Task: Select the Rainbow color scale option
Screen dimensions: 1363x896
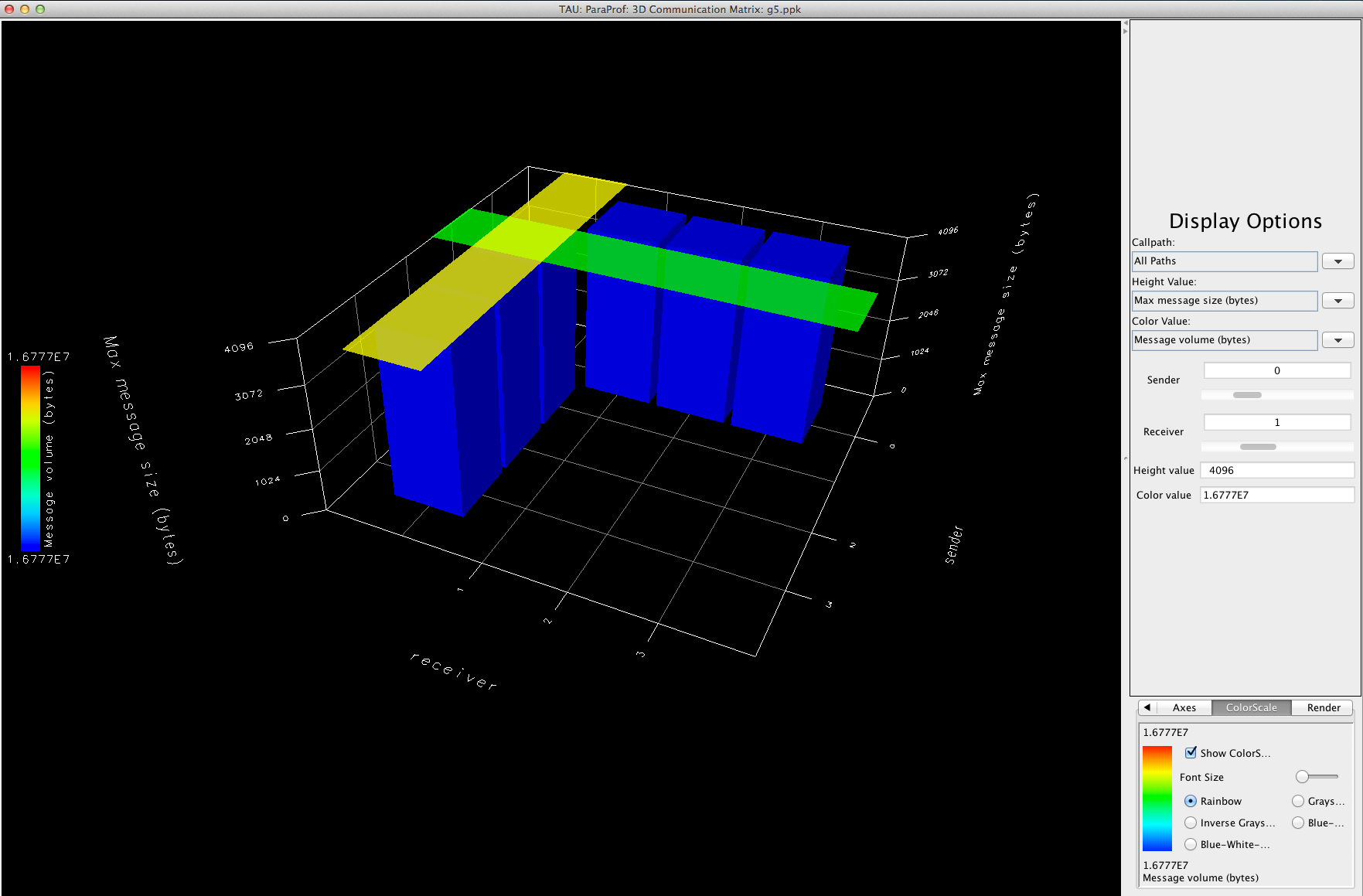Action: pos(1191,801)
